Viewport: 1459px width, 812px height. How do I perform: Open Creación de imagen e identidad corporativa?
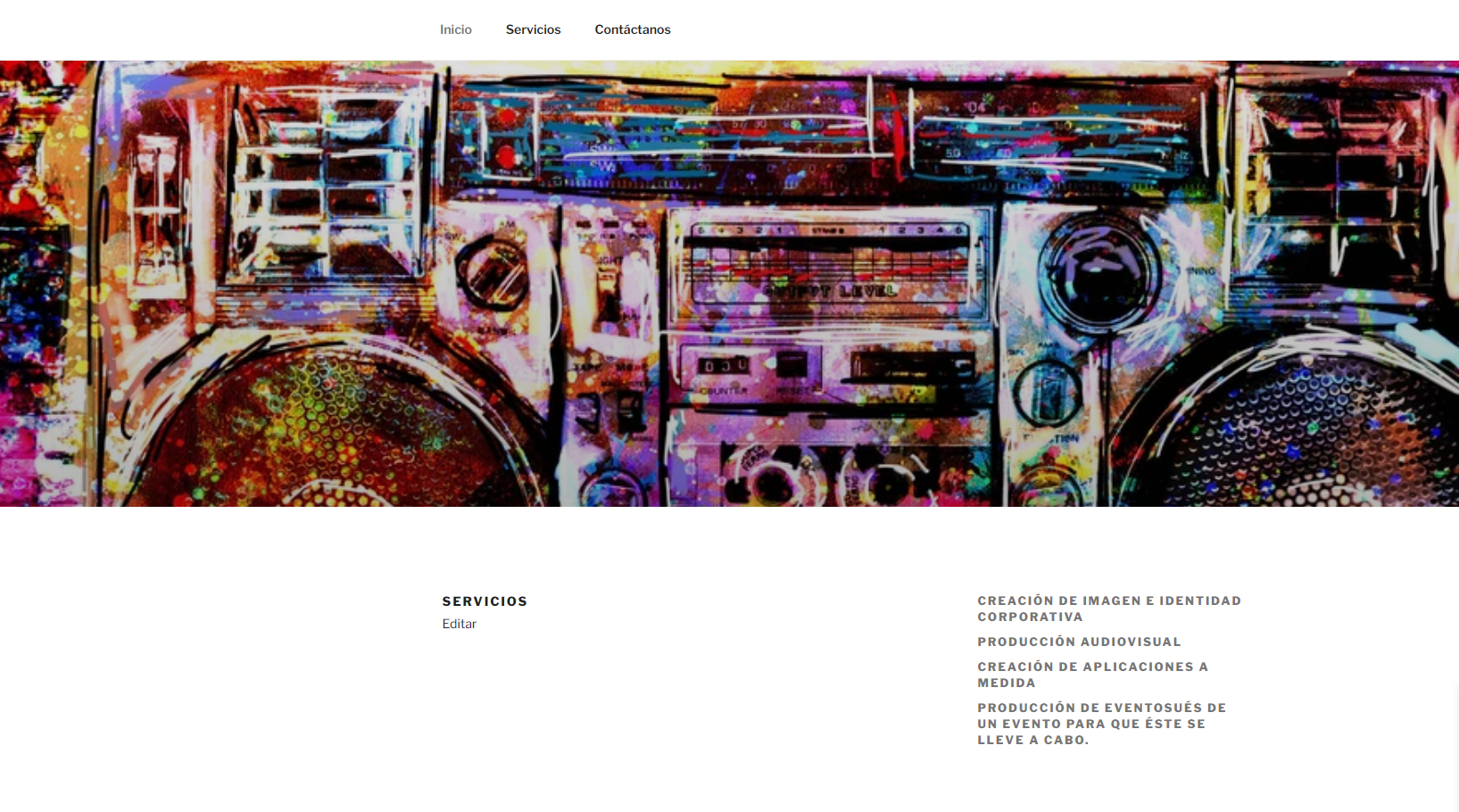pyautogui.click(x=1109, y=609)
